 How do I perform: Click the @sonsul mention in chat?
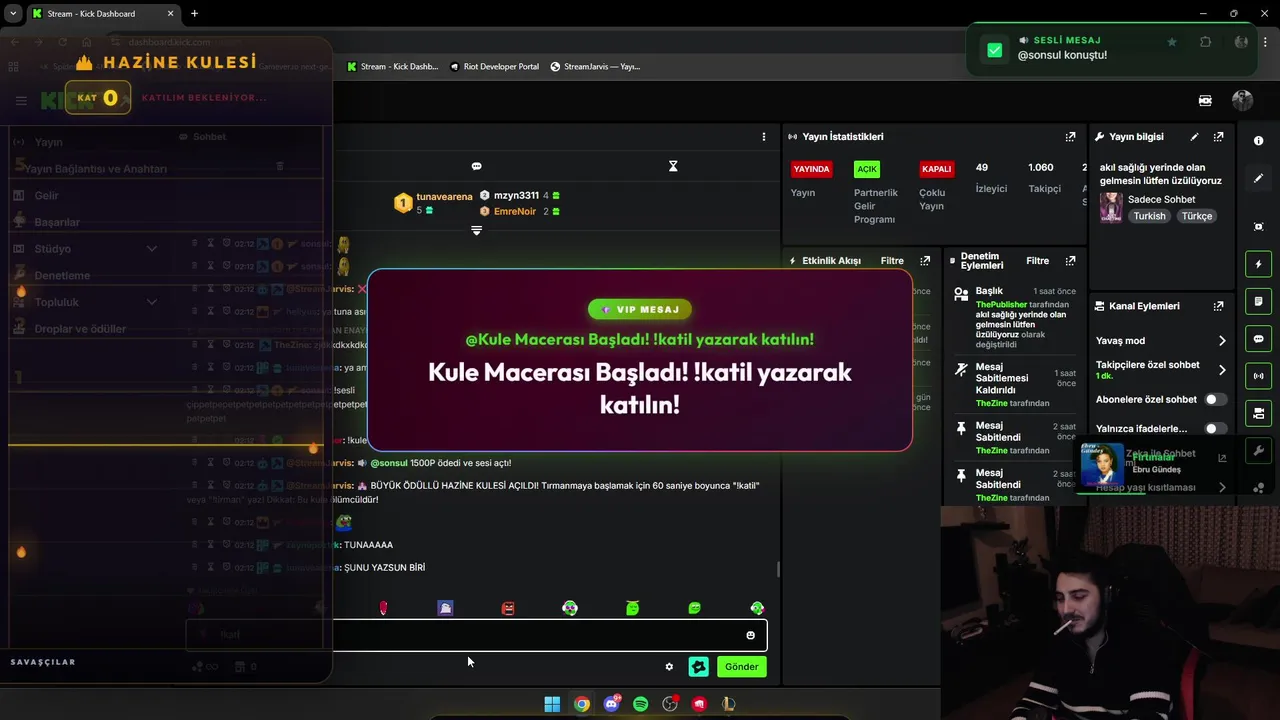point(389,463)
